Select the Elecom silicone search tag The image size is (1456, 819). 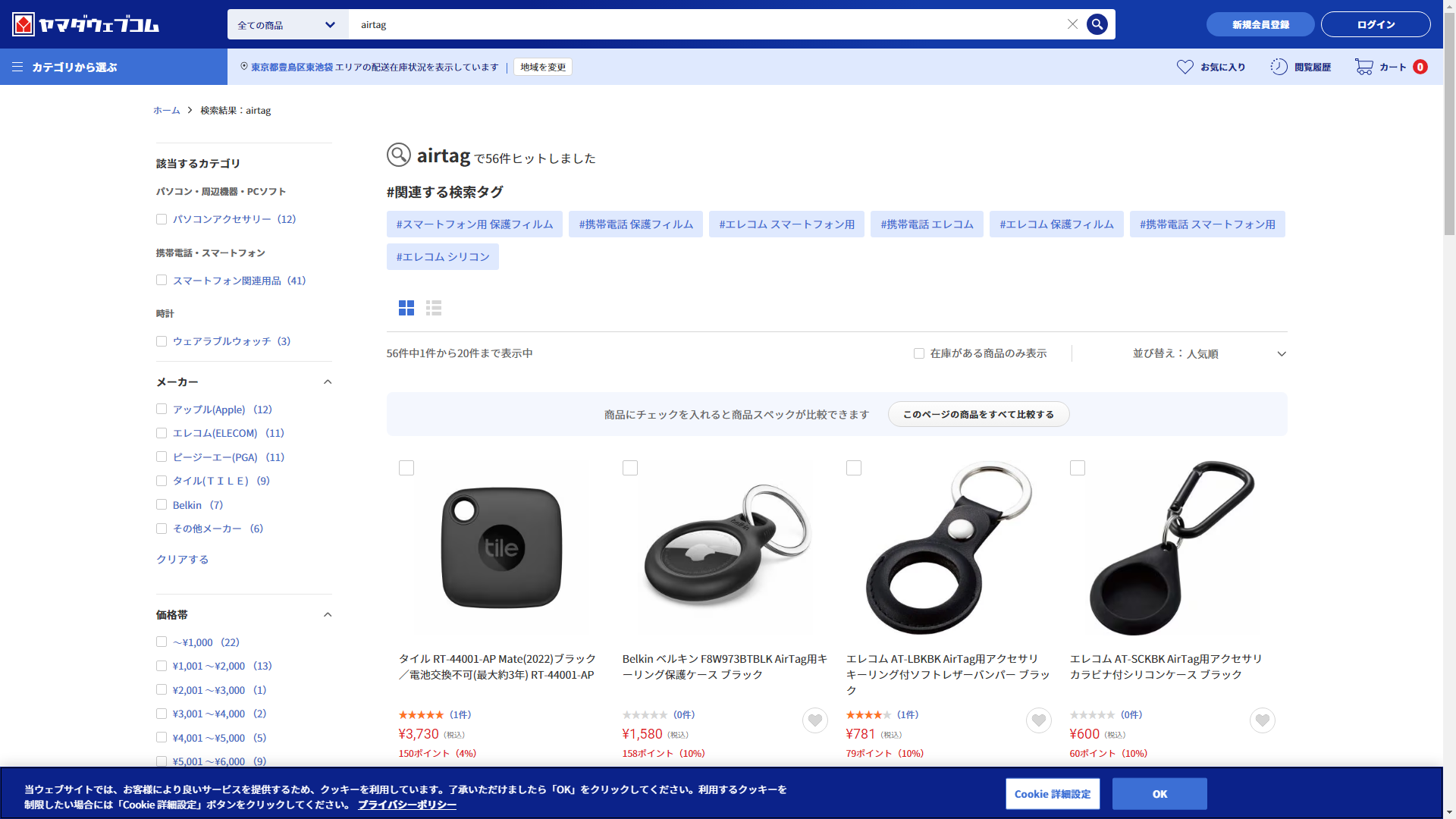pos(443,257)
